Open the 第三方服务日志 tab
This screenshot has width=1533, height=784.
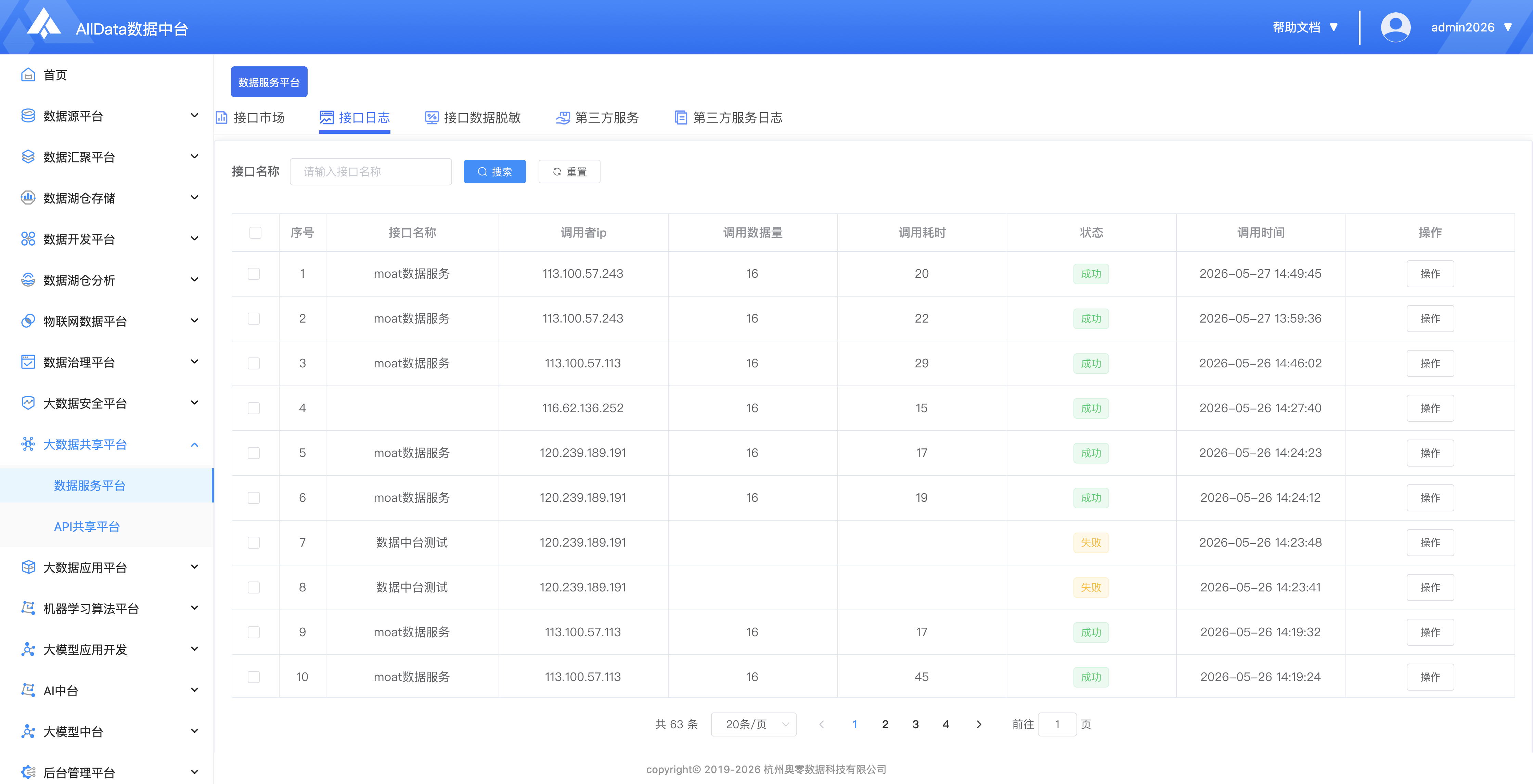point(729,118)
